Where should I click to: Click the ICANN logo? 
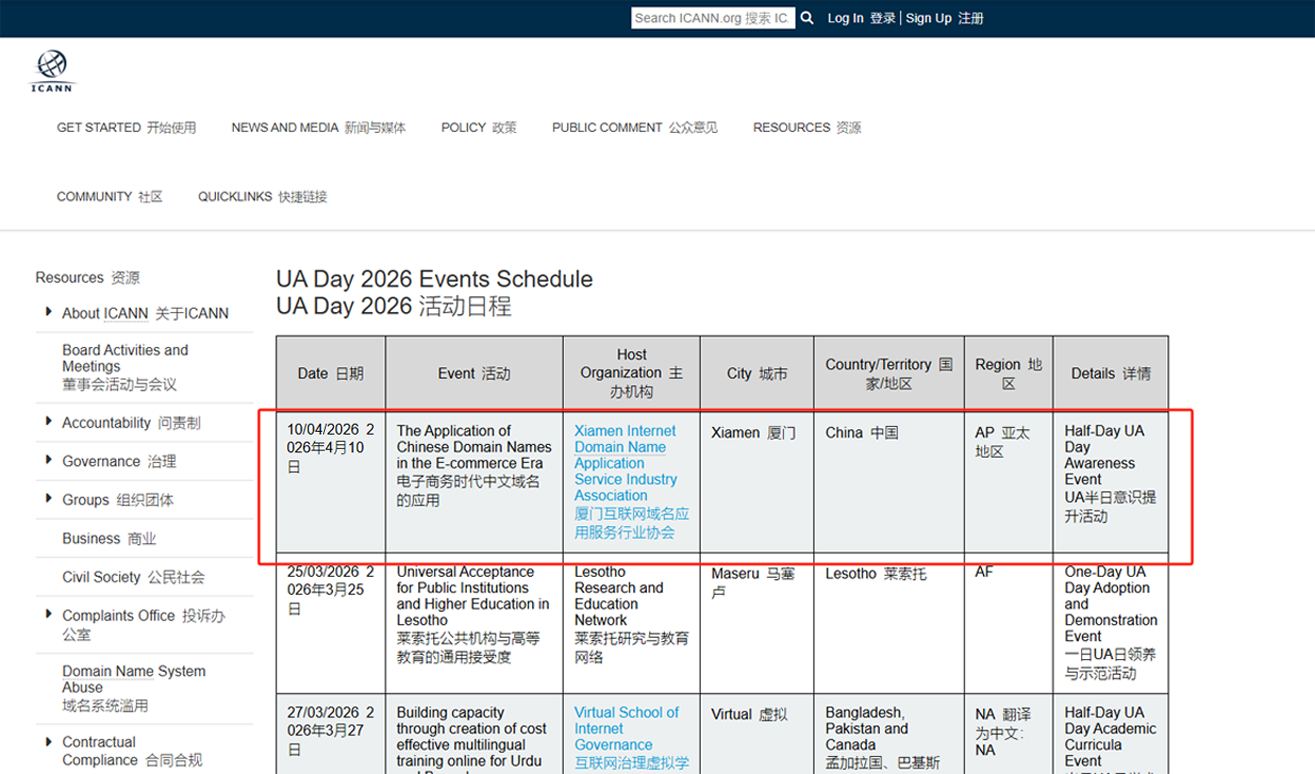[x=52, y=71]
